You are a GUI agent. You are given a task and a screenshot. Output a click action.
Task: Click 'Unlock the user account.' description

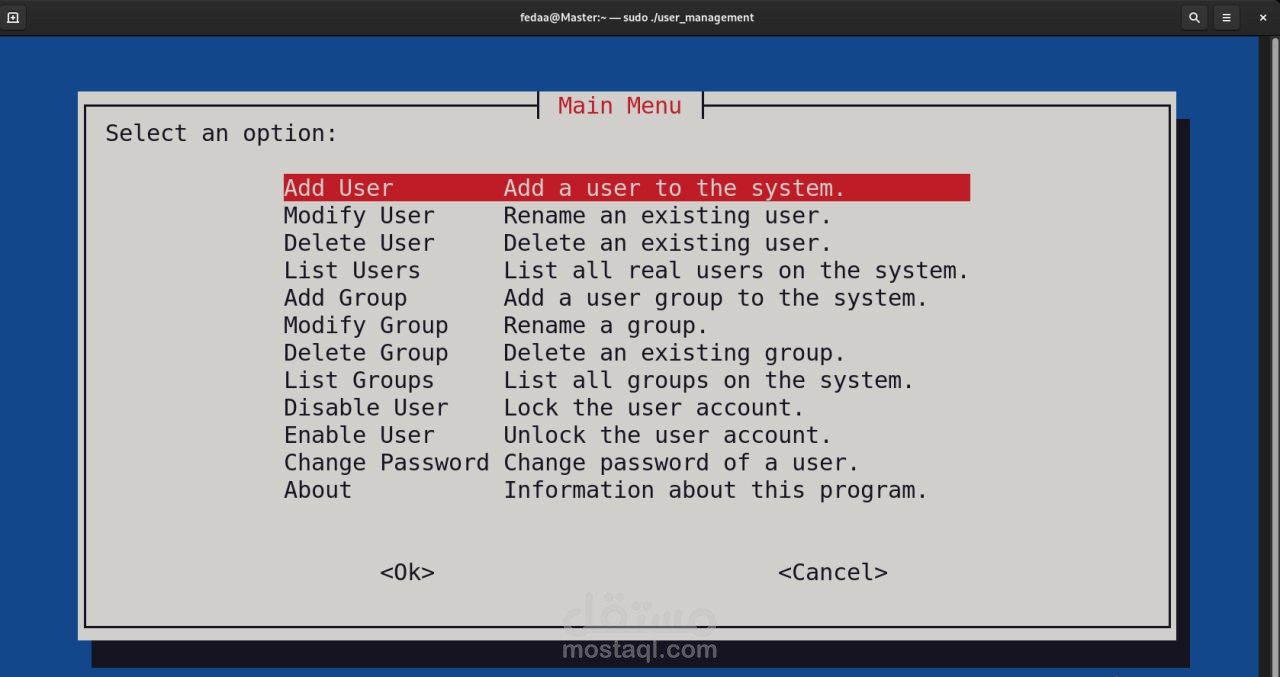pyautogui.click(x=668, y=436)
